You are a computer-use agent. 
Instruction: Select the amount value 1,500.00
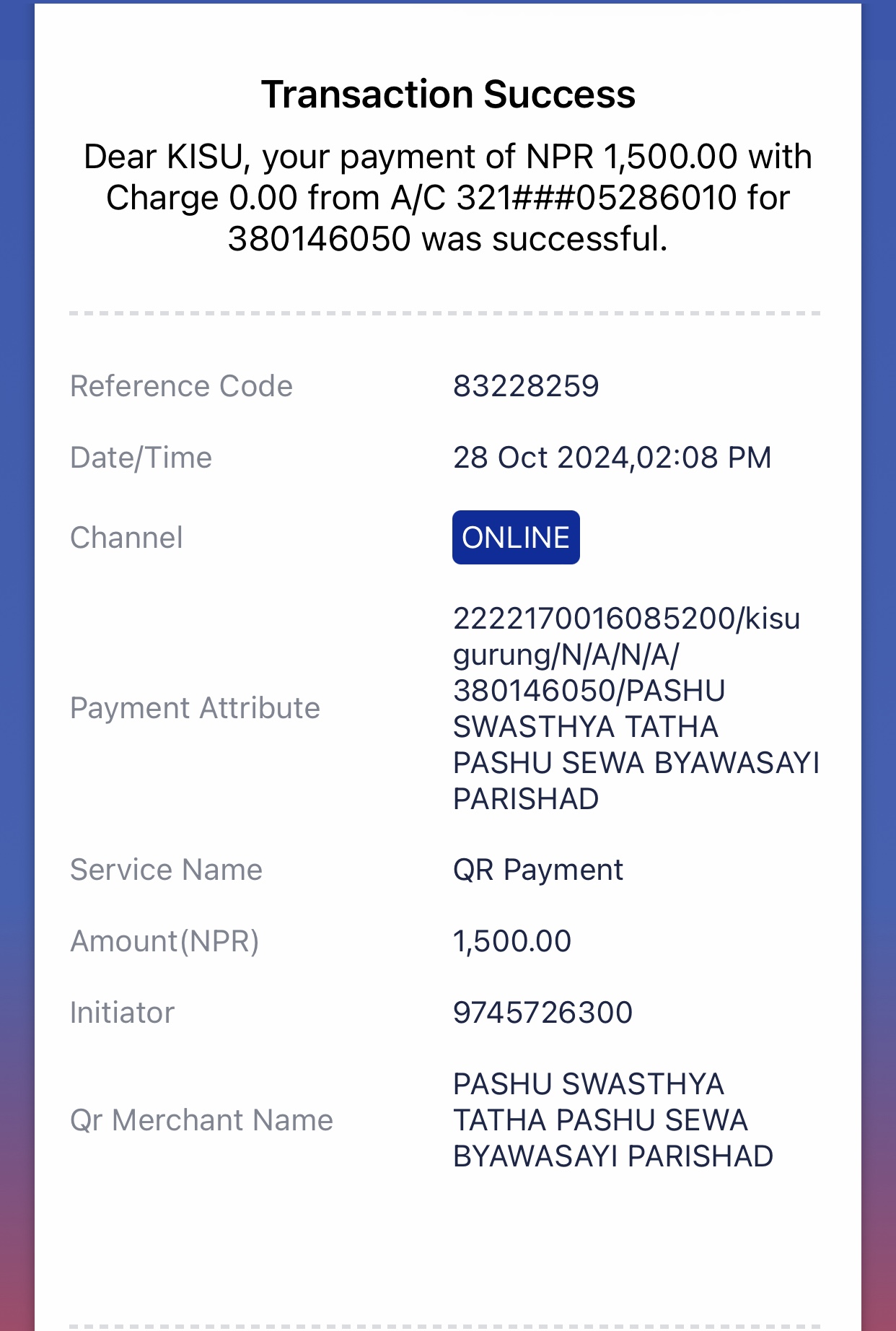pos(511,941)
